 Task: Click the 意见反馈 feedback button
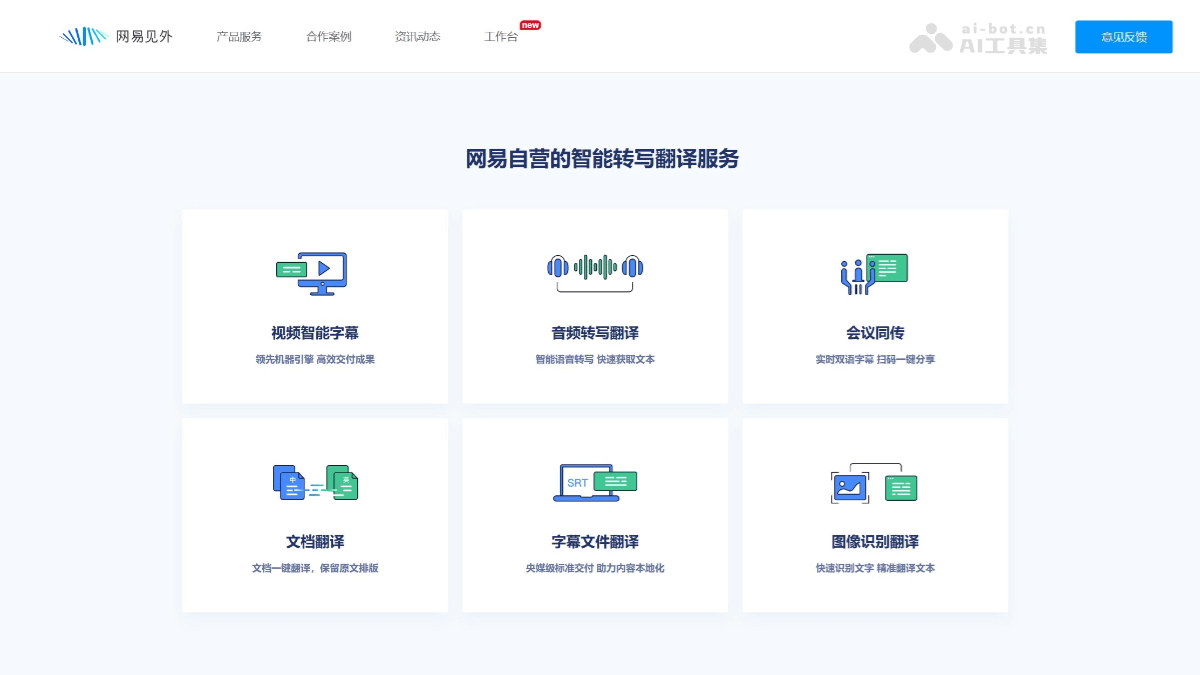(1124, 36)
